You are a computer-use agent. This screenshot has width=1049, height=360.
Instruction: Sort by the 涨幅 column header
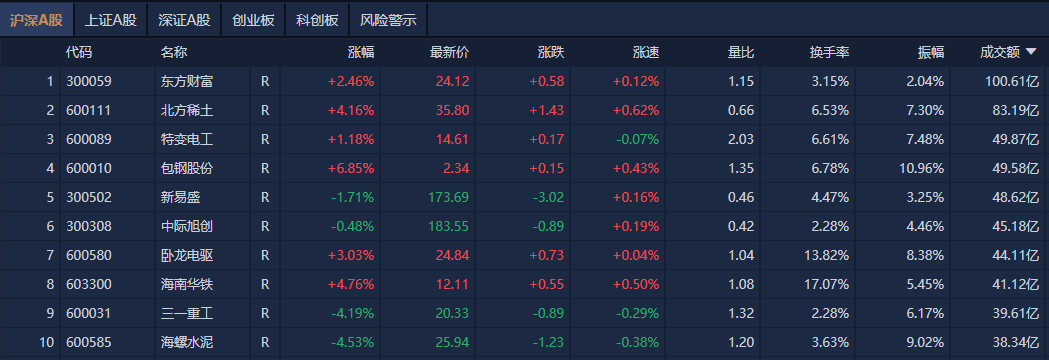pyautogui.click(x=361, y=52)
